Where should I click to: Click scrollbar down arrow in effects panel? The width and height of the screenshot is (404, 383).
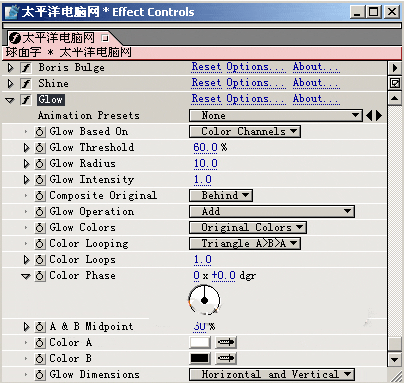[395, 360]
